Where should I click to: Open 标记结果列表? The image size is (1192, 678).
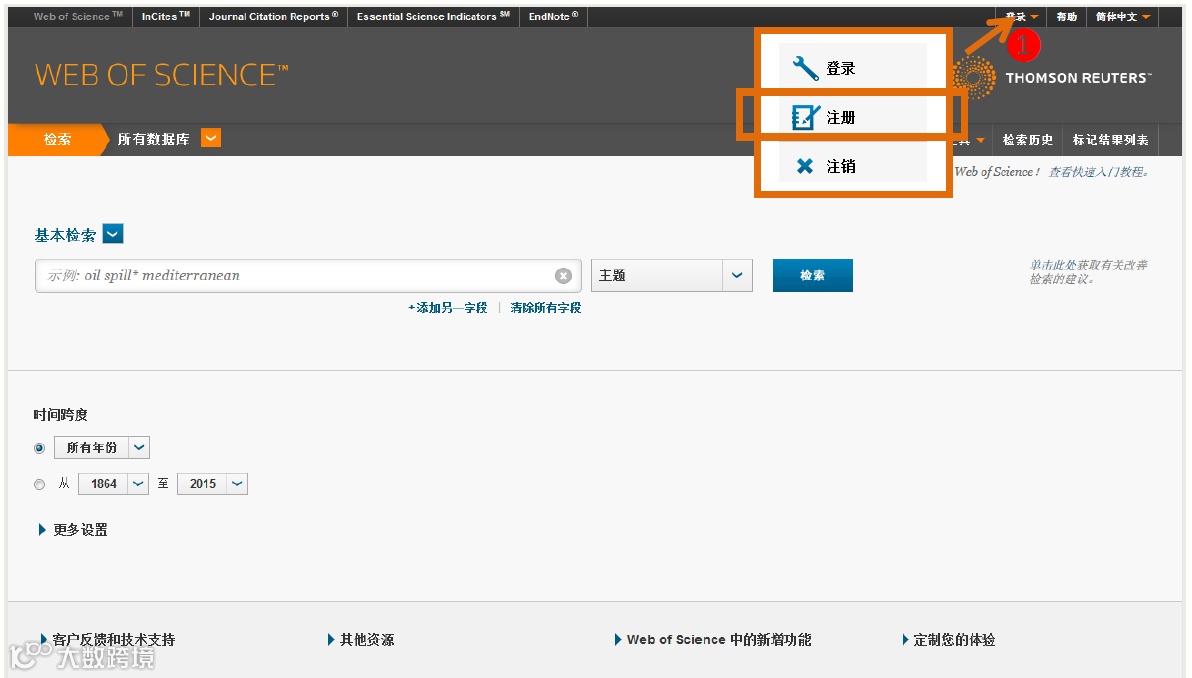[x=1111, y=140]
